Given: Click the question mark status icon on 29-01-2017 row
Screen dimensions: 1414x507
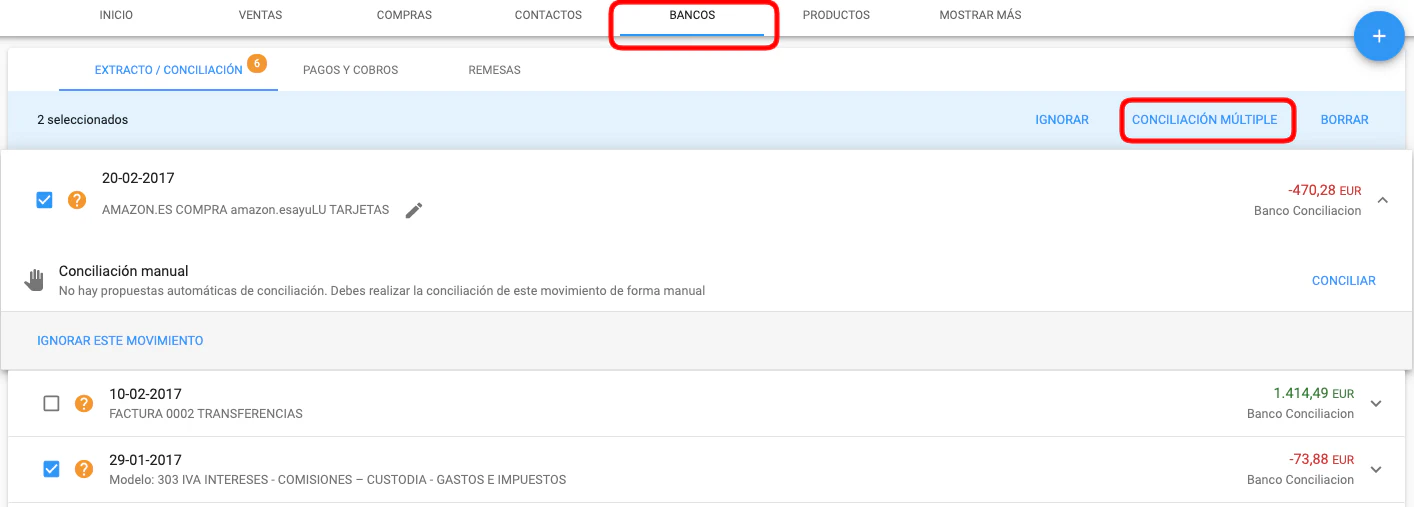Looking at the screenshot, I should pyautogui.click(x=84, y=469).
